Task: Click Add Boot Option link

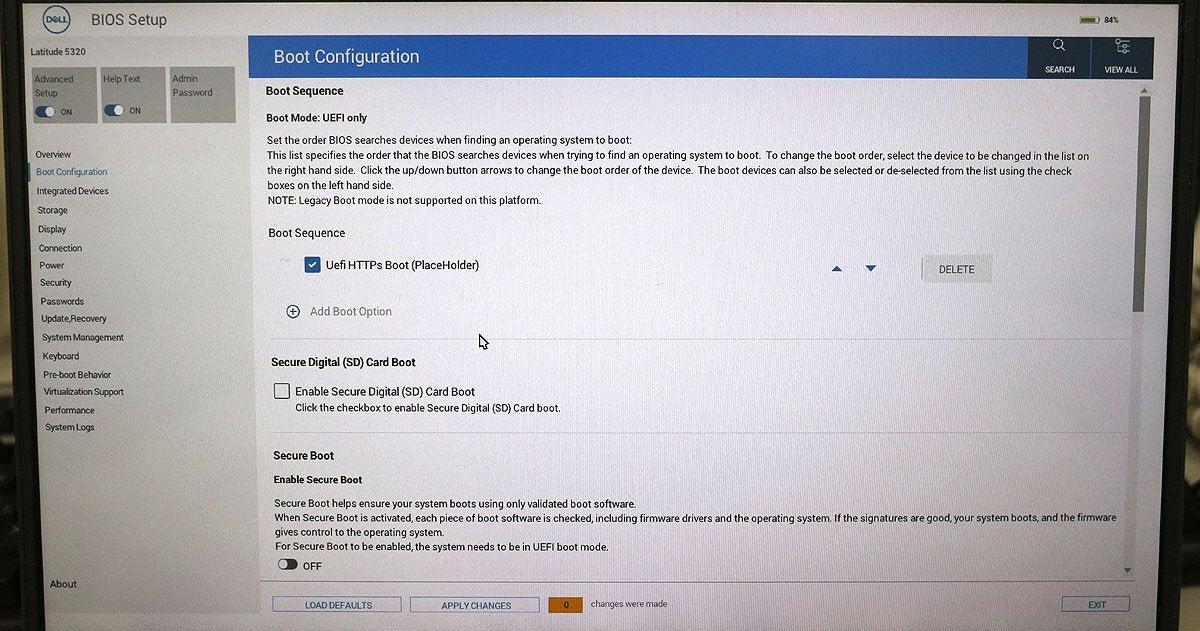Action: pyautogui.click(x=351, y=311)
